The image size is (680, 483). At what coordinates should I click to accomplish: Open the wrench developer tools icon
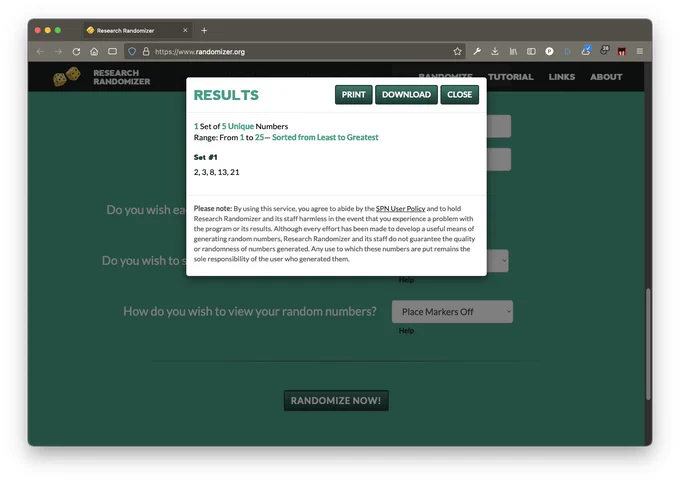477,51
